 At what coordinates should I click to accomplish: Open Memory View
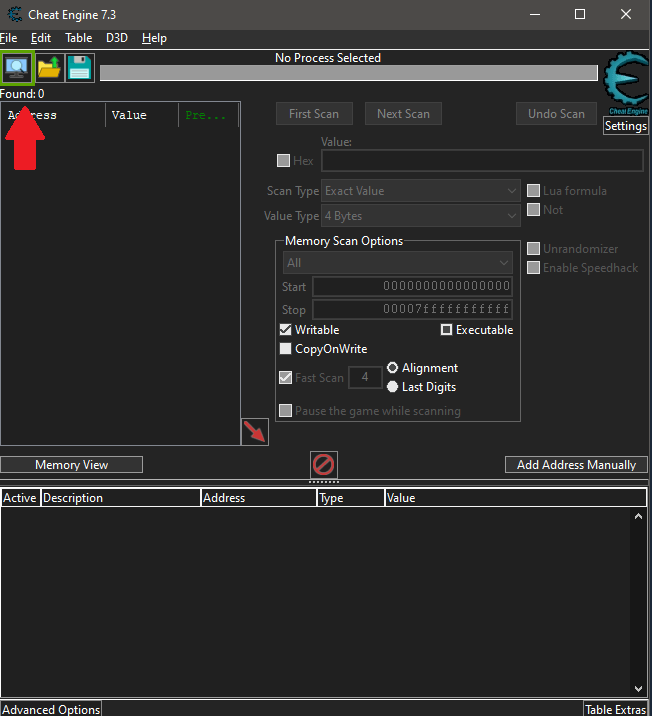(72, 465)
